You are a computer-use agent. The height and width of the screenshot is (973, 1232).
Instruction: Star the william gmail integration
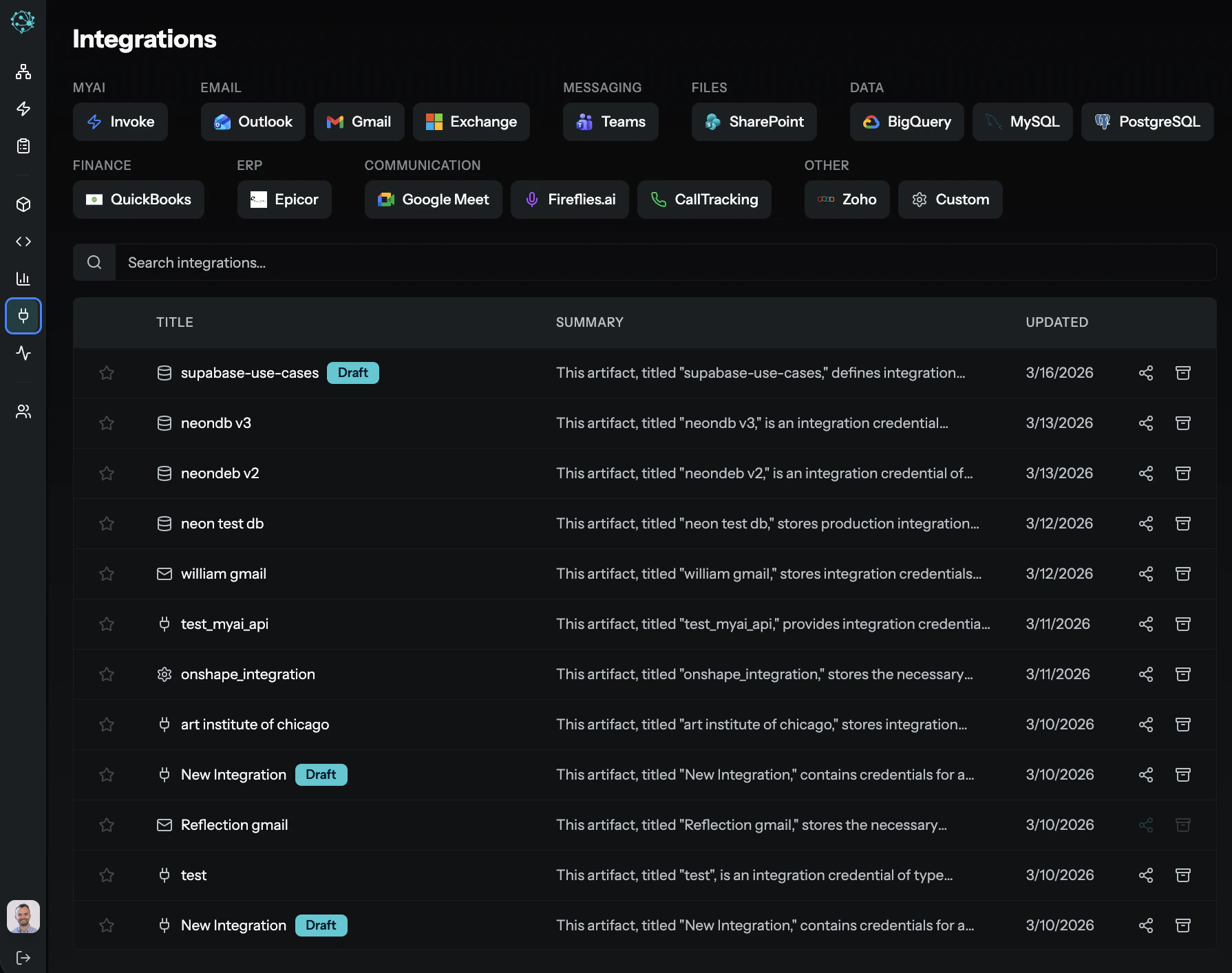(107, 574)
